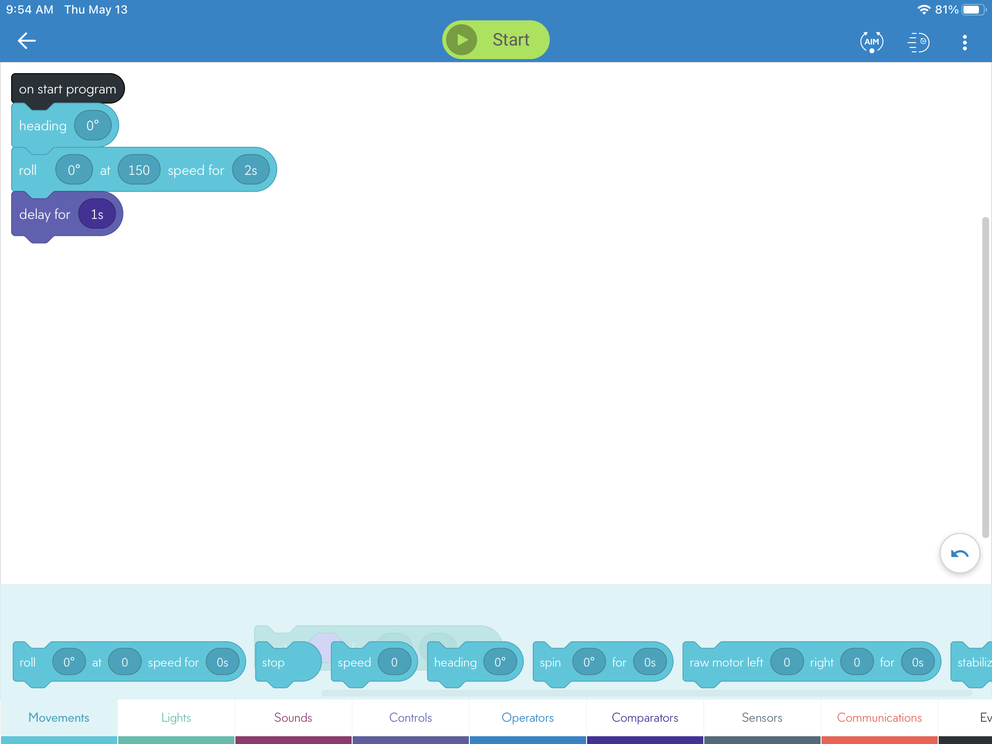Open the Controls category tab
Screen dimensions: 992x744
point(410,718)
